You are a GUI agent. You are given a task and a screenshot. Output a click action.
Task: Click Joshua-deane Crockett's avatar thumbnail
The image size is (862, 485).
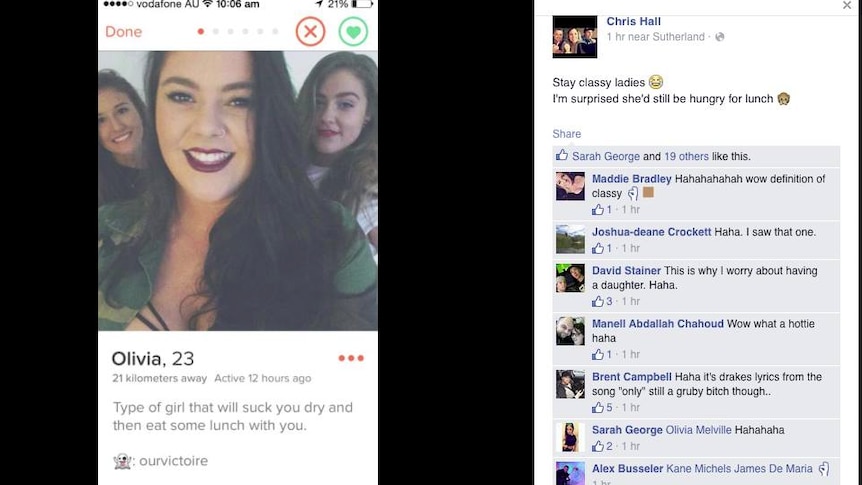coord(570,239)
